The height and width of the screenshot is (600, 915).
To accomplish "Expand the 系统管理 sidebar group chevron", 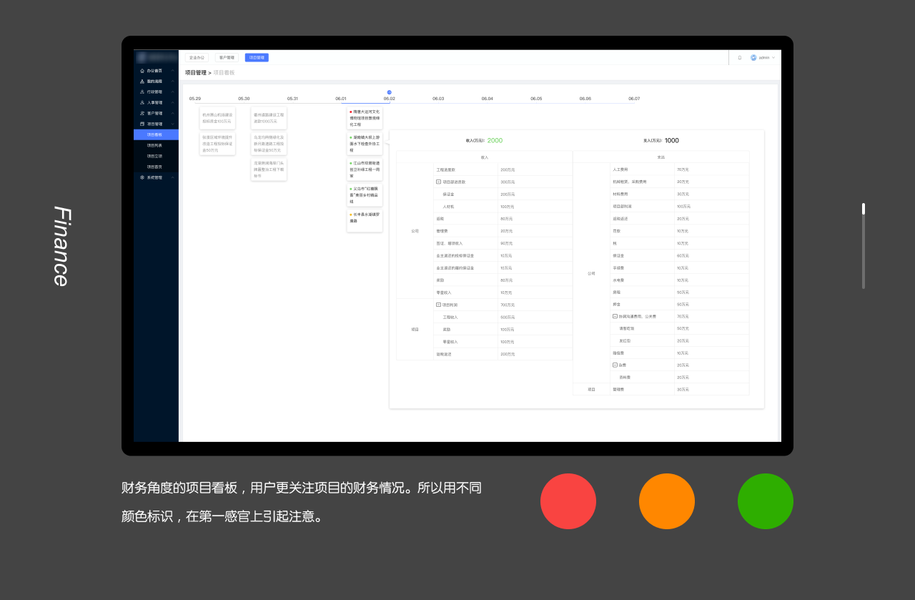I will (x=173, y=177).
